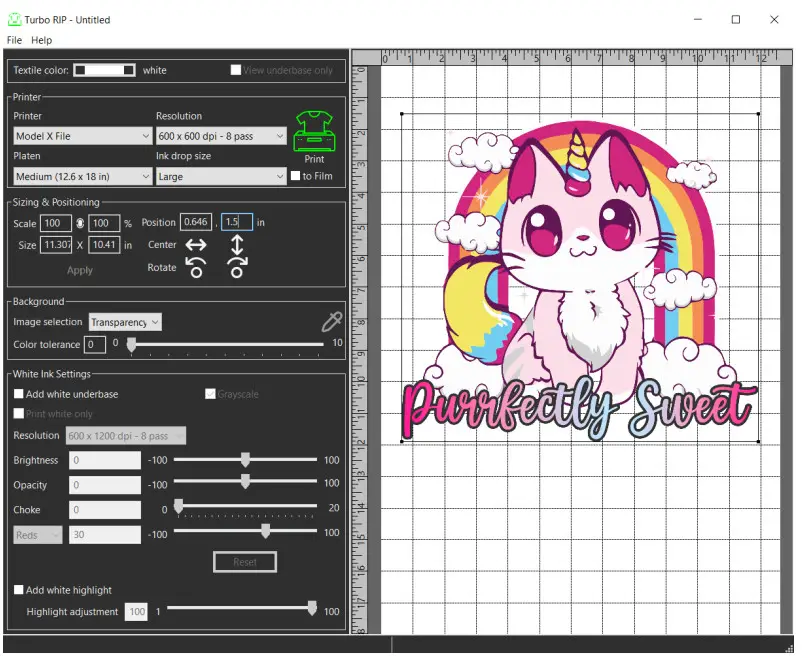Click the Turbo RIP app icon in title bar
This screenshot has width=809, height=661.
(x=14, y=20)
